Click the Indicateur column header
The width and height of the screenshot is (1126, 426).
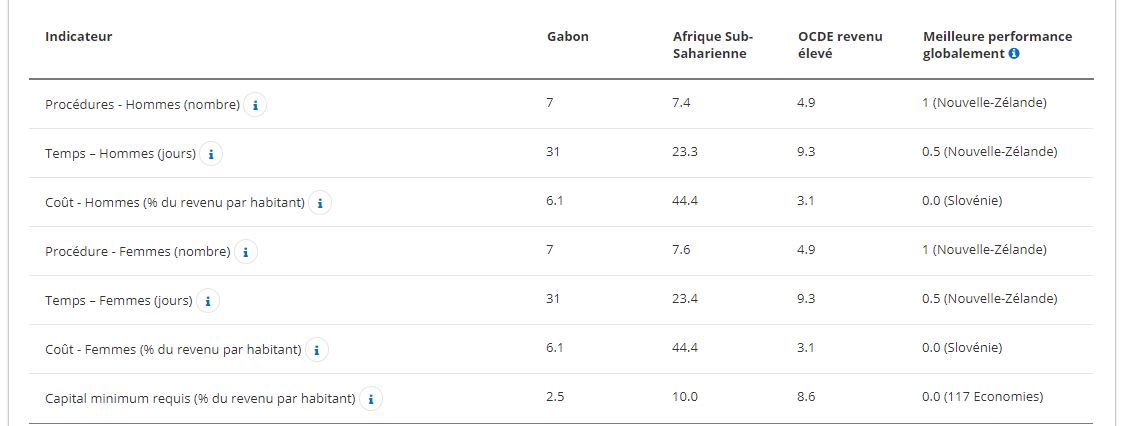[x=78, y=37]
